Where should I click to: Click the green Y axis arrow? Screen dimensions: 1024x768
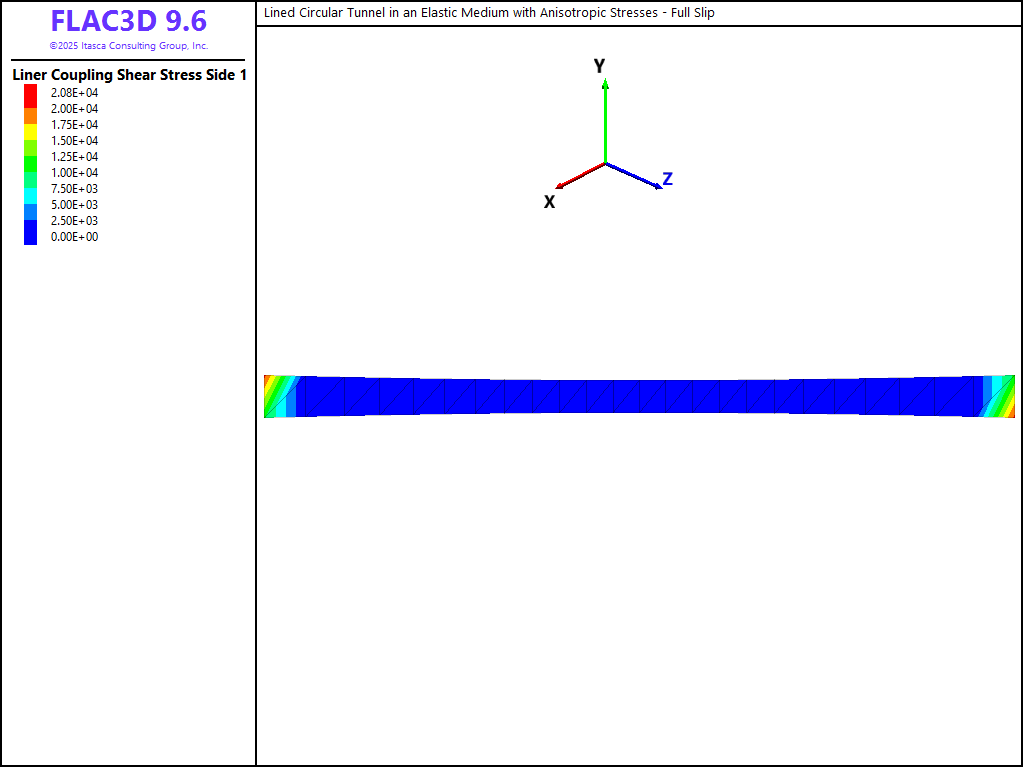coord(605,120)
